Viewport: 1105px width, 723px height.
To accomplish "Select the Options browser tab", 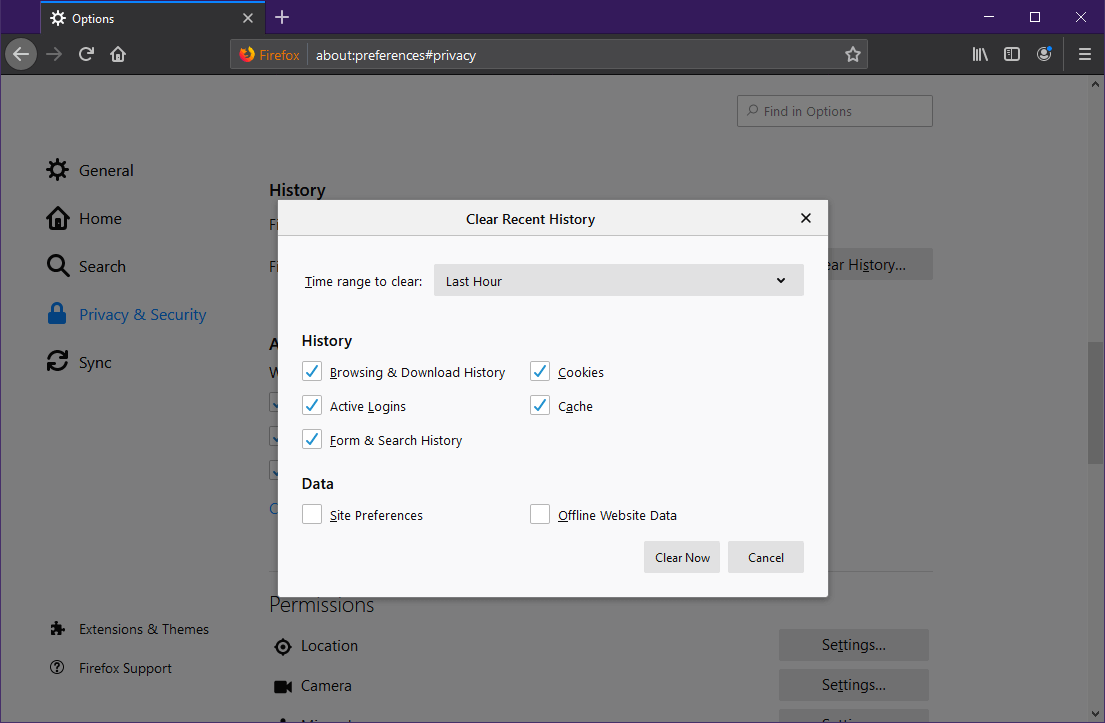I will pyautogui.click(x=152, y=18).
